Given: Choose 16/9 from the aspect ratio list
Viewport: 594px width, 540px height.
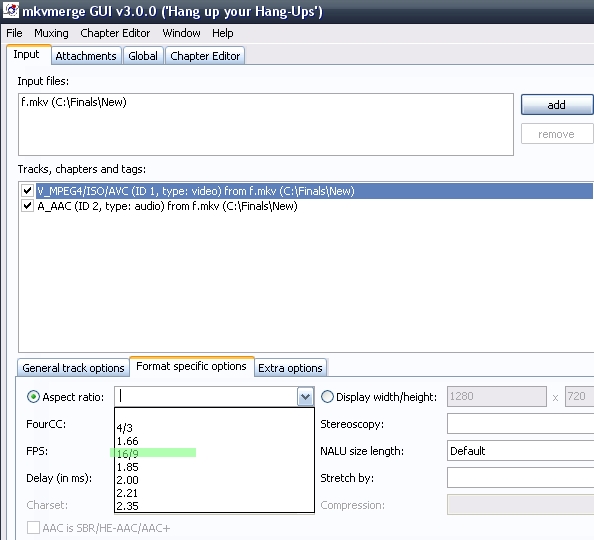Looking at the screenshot, I should [214, 454].
